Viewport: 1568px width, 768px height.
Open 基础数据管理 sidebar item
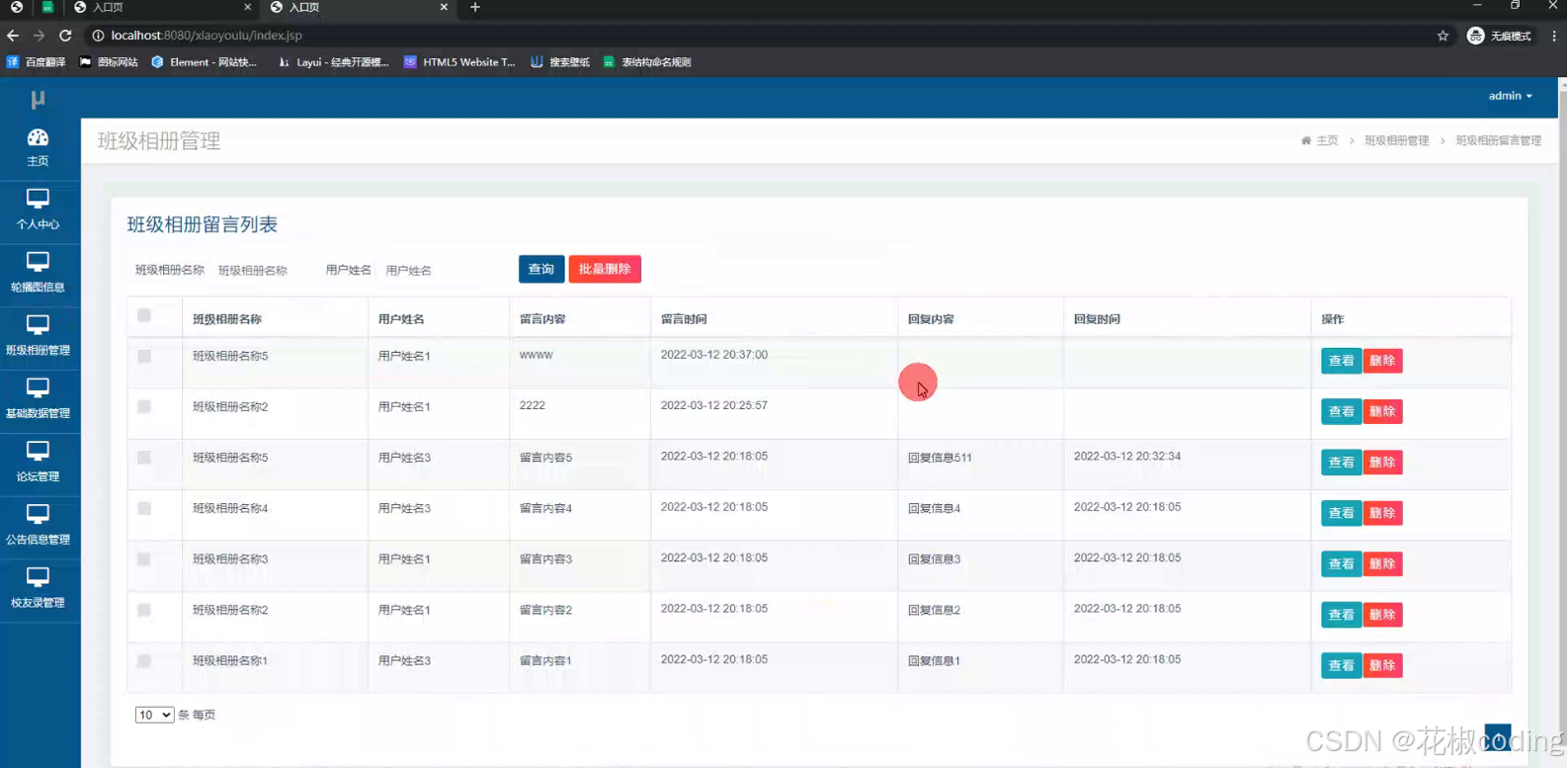(x=38, y=399)
